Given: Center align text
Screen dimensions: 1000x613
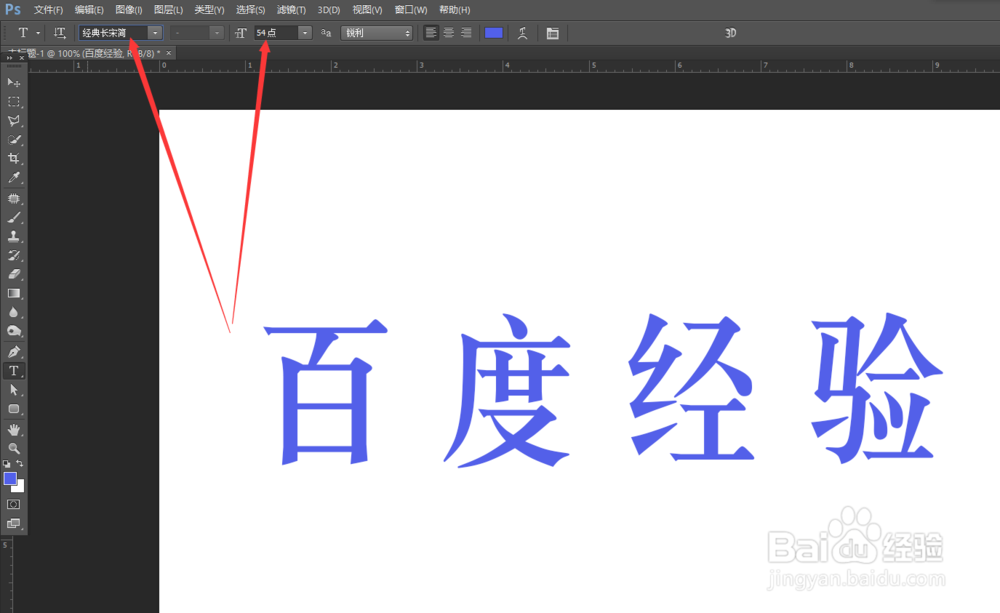Looking at the screenshot, I should [x=449, y=33].
